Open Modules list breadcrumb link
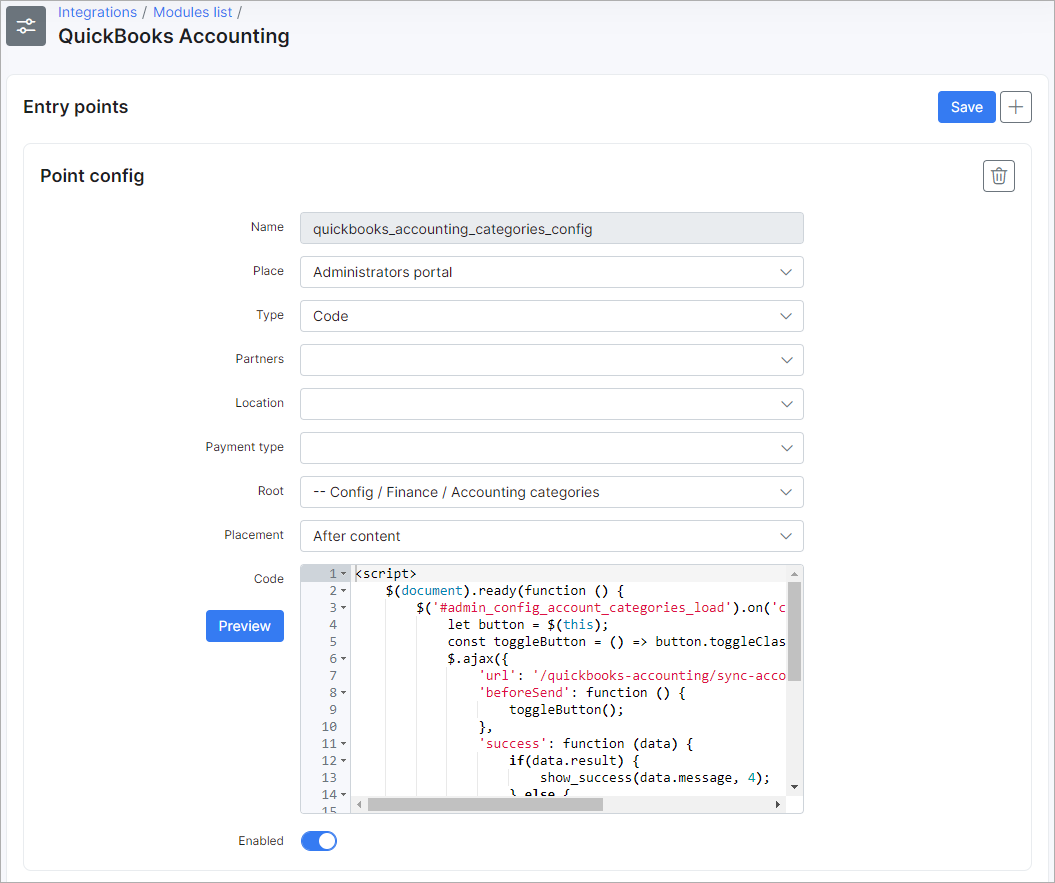This screenshot has width=1055, height=883. pyautogui.click(x=192, y=12)
